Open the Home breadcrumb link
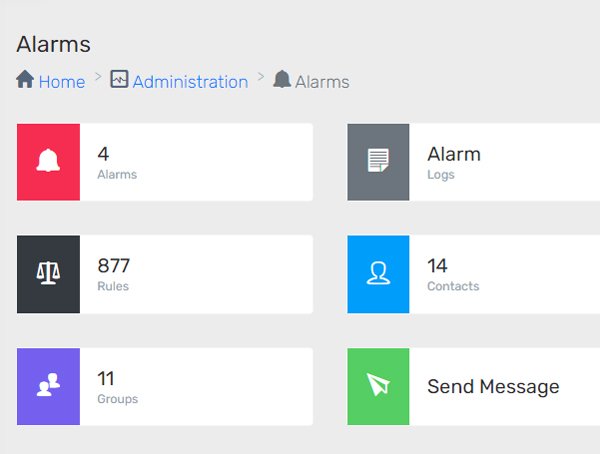The width and height of the screenshot is (600, 454). 61,82
